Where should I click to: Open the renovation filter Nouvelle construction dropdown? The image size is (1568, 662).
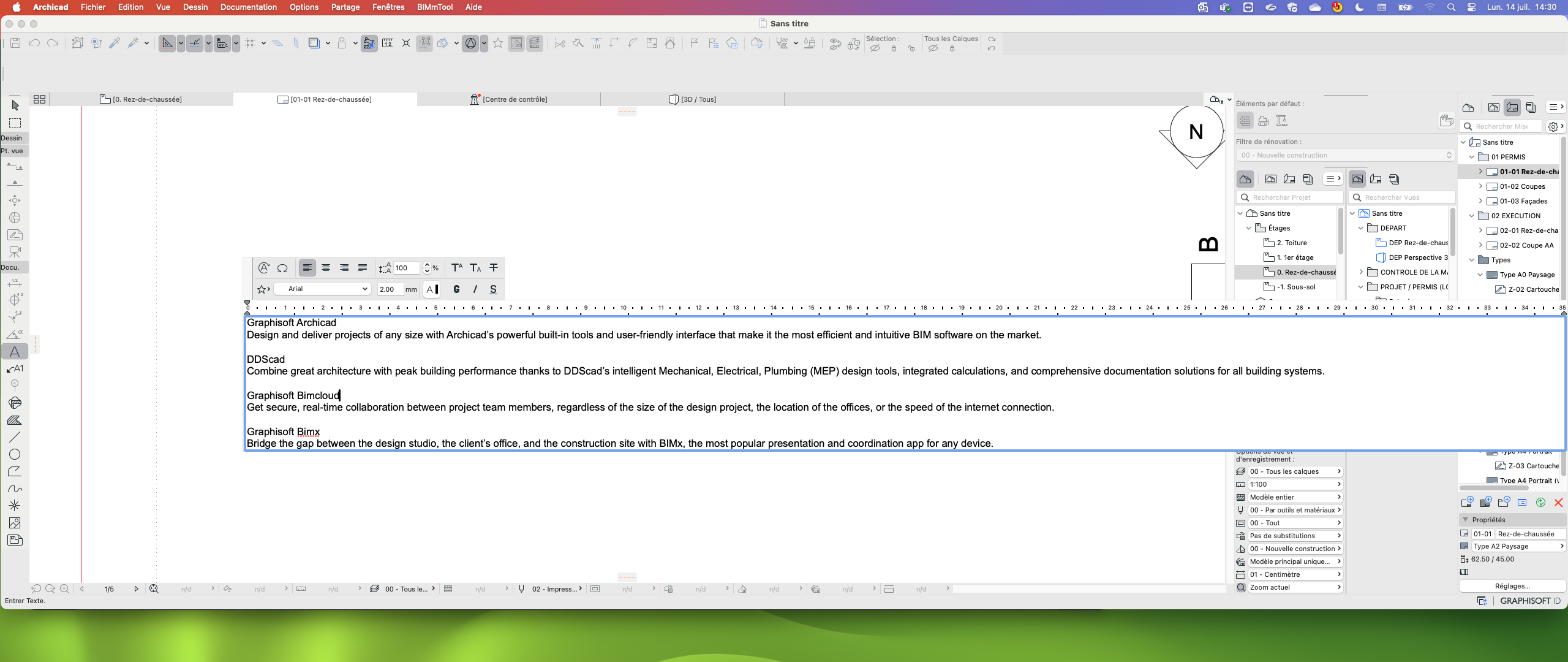point(1344,155)
